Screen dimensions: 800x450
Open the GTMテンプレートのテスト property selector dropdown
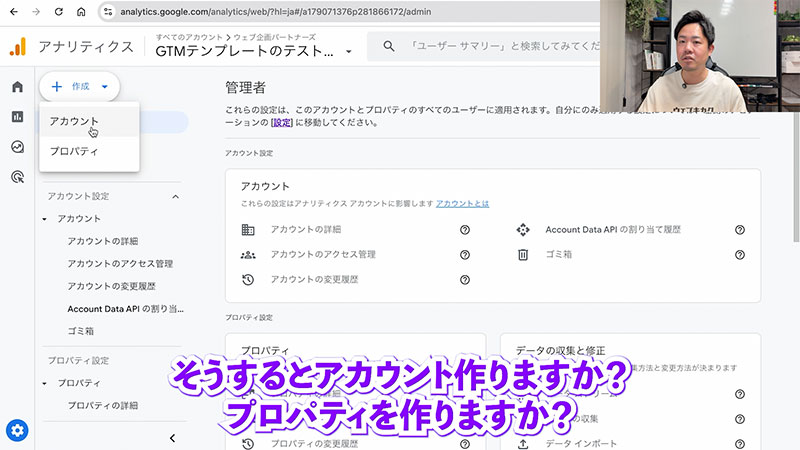pyautogui.click(x=254, y=51)
